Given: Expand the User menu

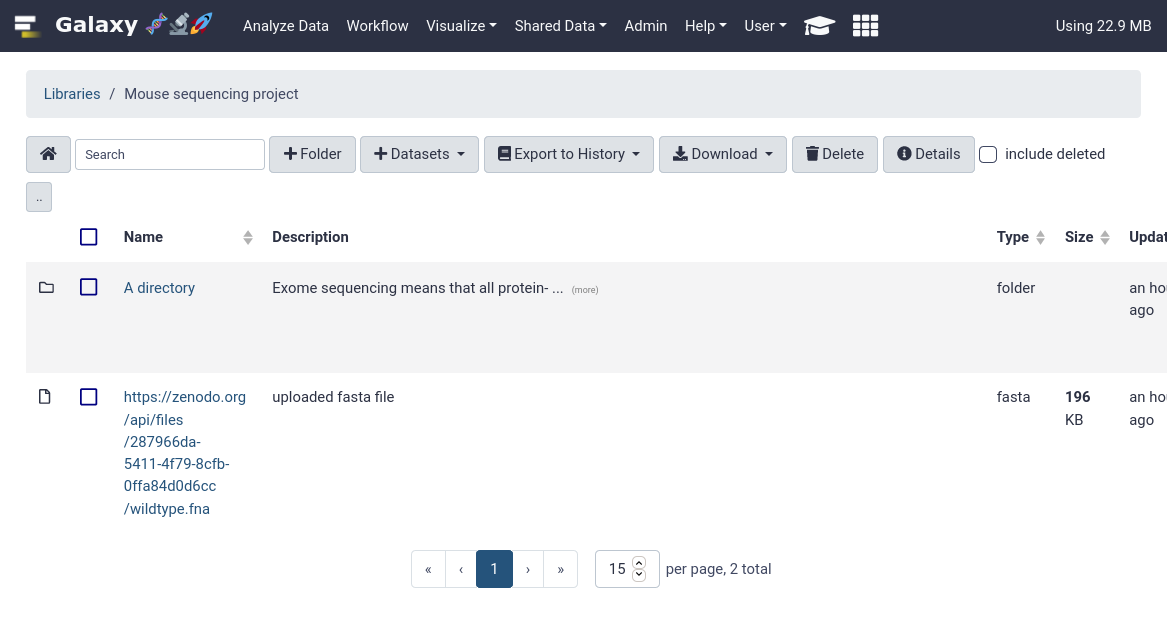Looking at the screenshot, I should (x=765, y=26).
